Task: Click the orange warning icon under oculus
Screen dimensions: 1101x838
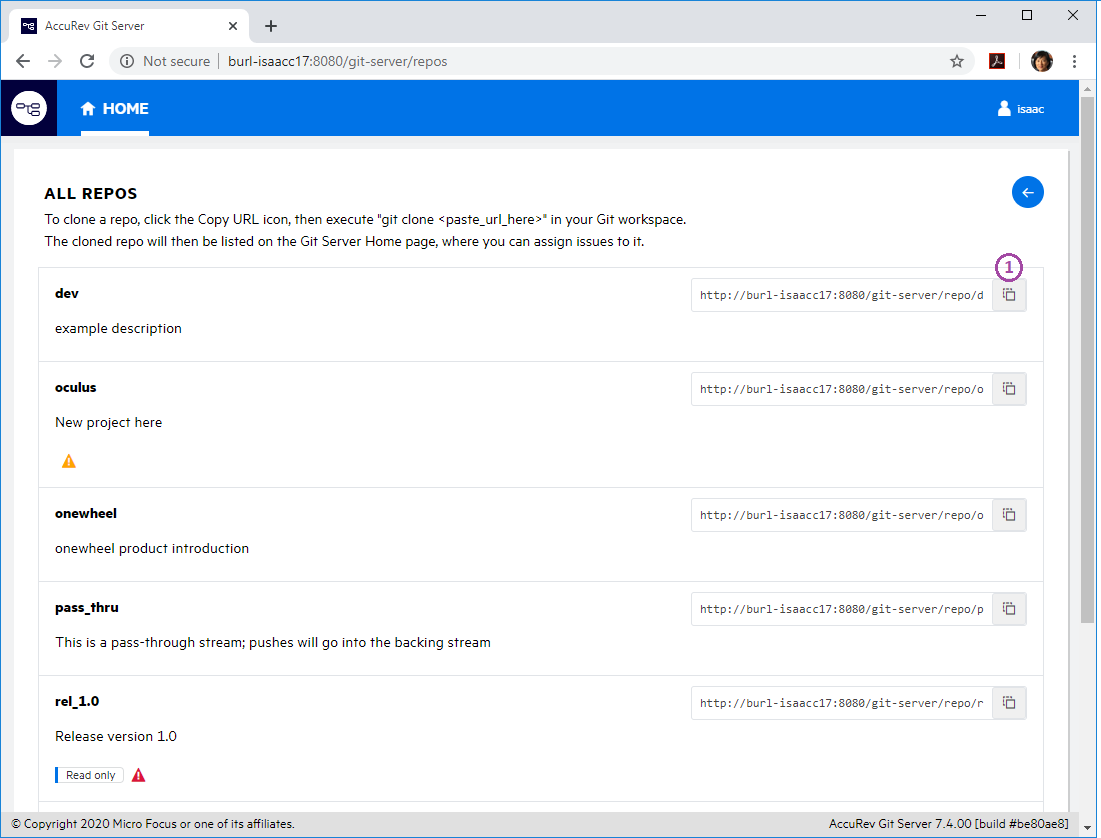Action: pyautogui.click(x=69, y=461)
